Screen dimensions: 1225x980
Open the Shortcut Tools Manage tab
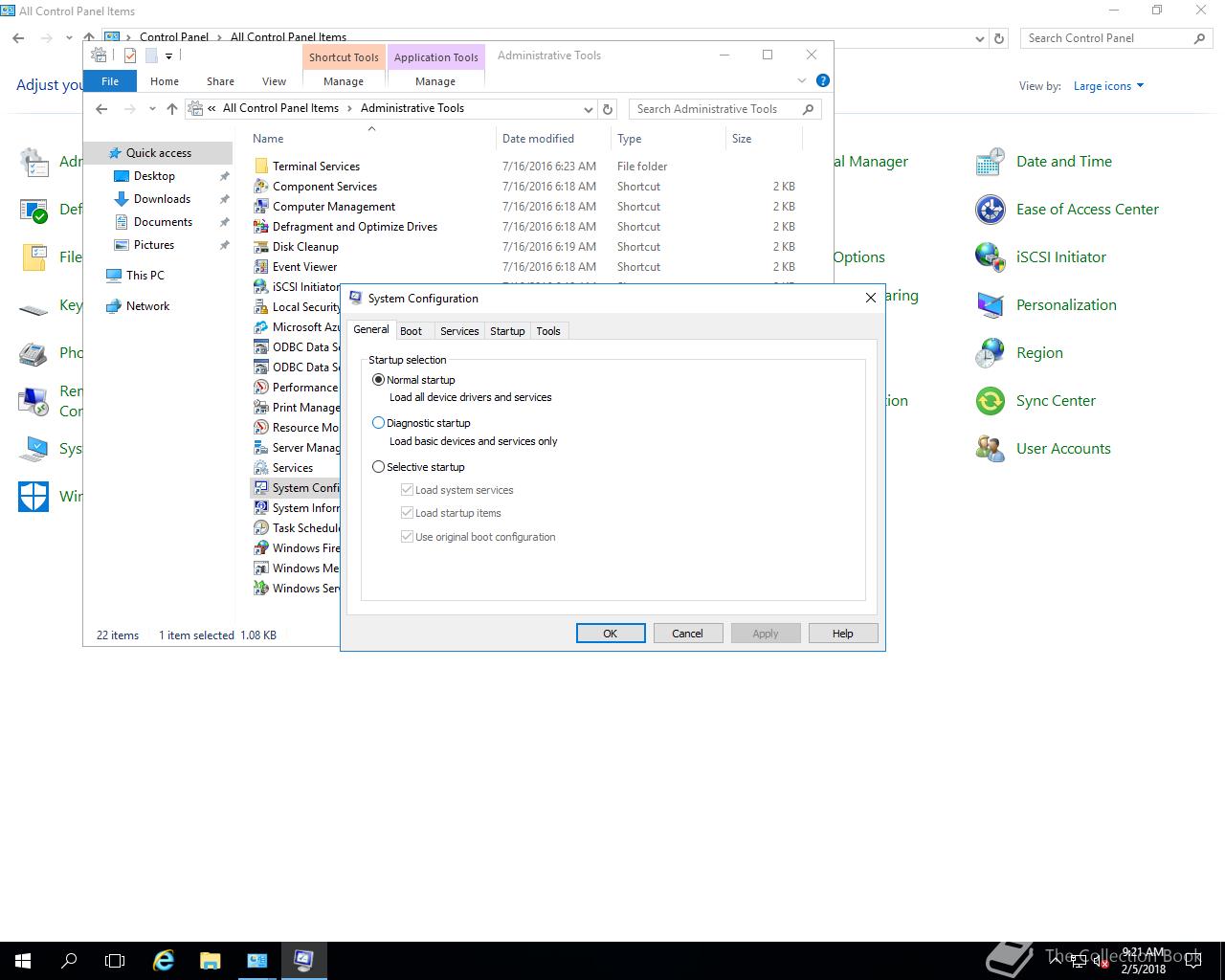pyautogui.click(x=344, y=81)
